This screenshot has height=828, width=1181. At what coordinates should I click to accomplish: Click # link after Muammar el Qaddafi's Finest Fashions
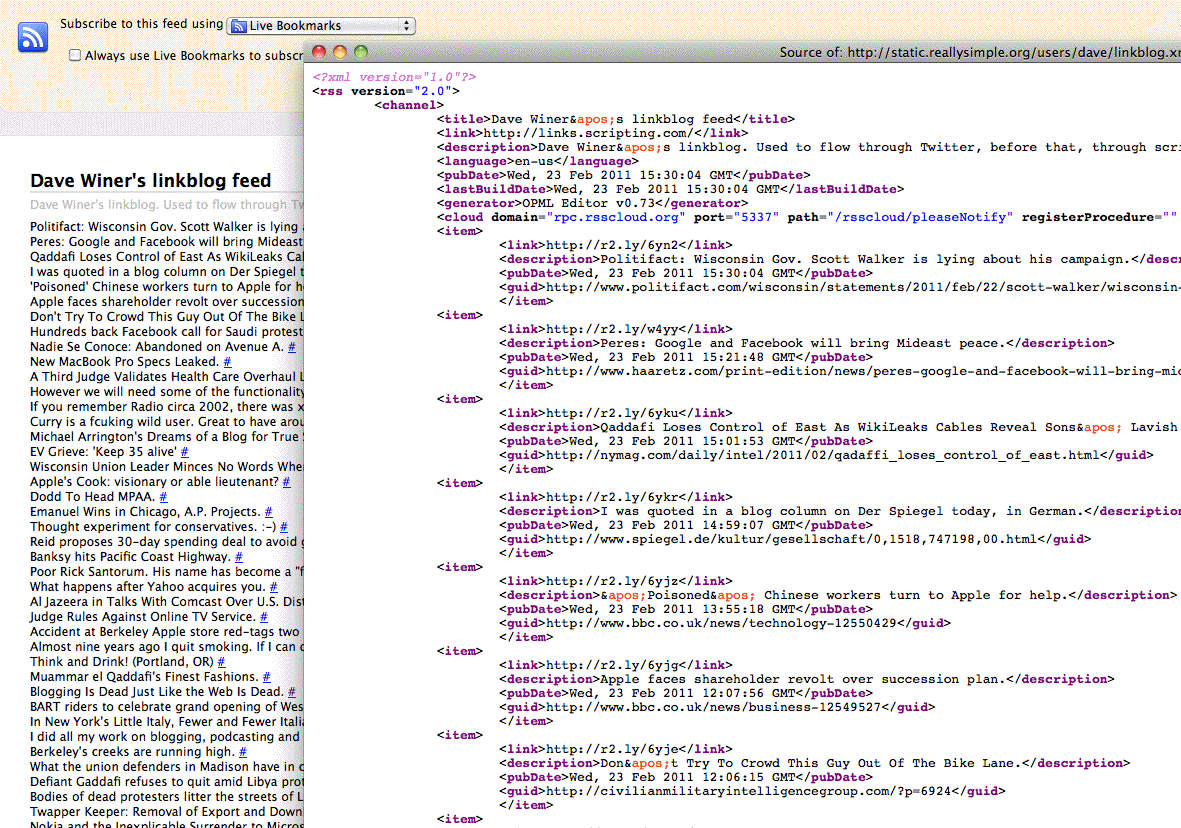[x=268, y=677]
